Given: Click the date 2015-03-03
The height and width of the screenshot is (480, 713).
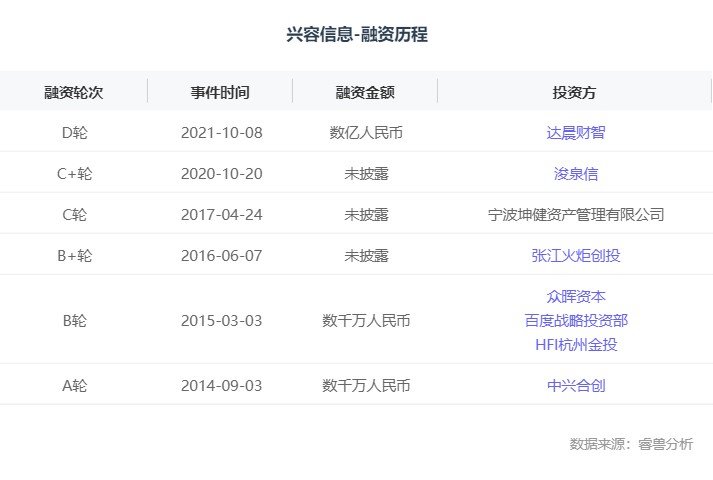Looking at the screenshot, I should pos(222,320).
